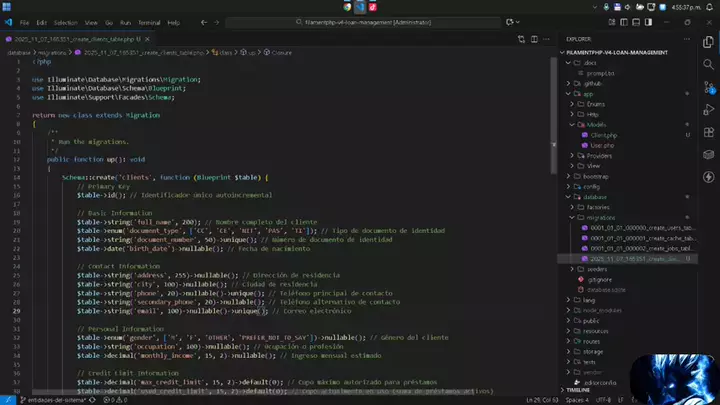Click the Spaces: 4 indentation status item
Image resolution: width=720 pixels, height=405 pixels.
click(575, 400)
